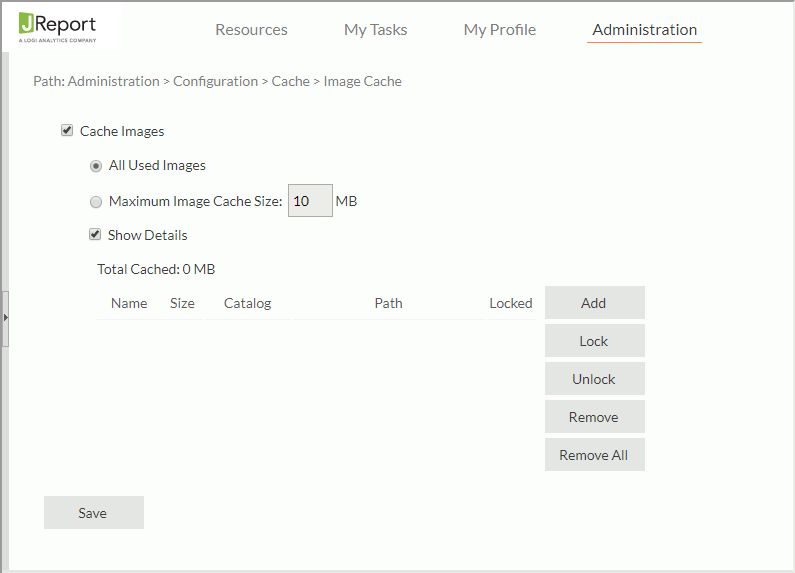Click the Lock button
The height and width of the screenshot is (573, 795).
pyautogui.click(x=595, y=341)
